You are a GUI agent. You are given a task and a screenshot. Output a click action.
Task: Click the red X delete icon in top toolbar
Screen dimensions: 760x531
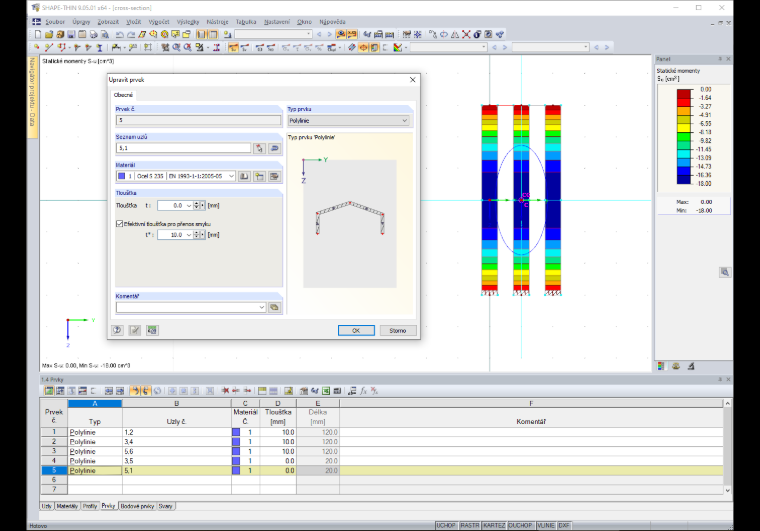466,34
